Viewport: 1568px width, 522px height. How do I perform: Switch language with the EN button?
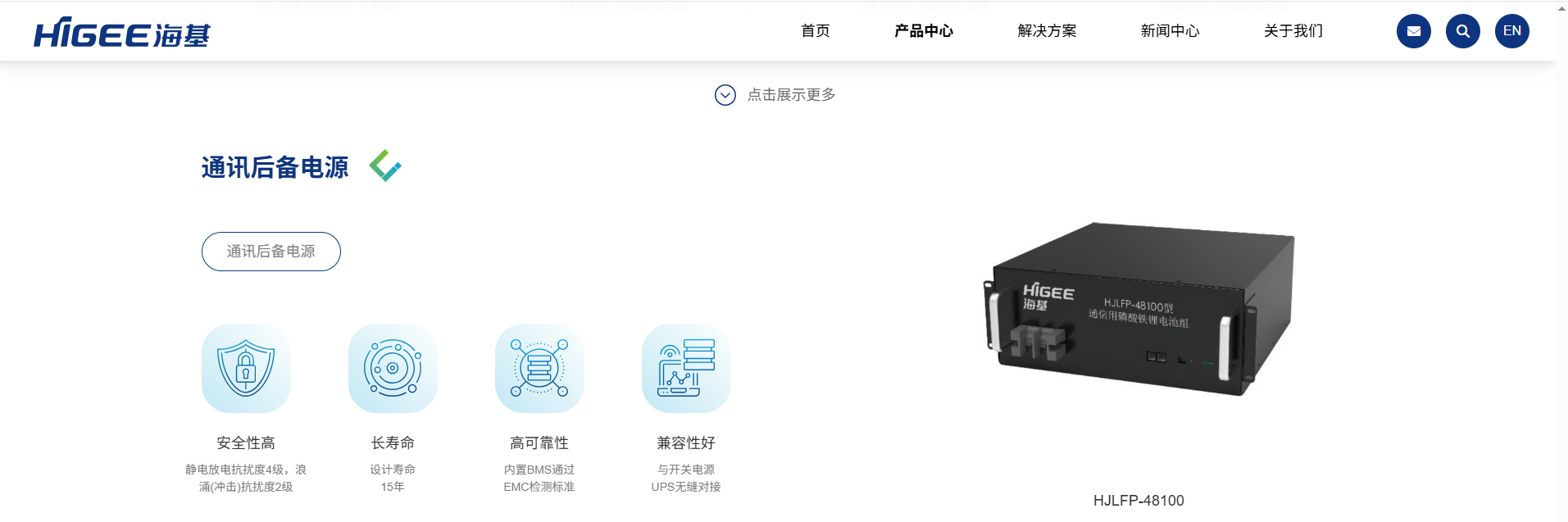1511,31
